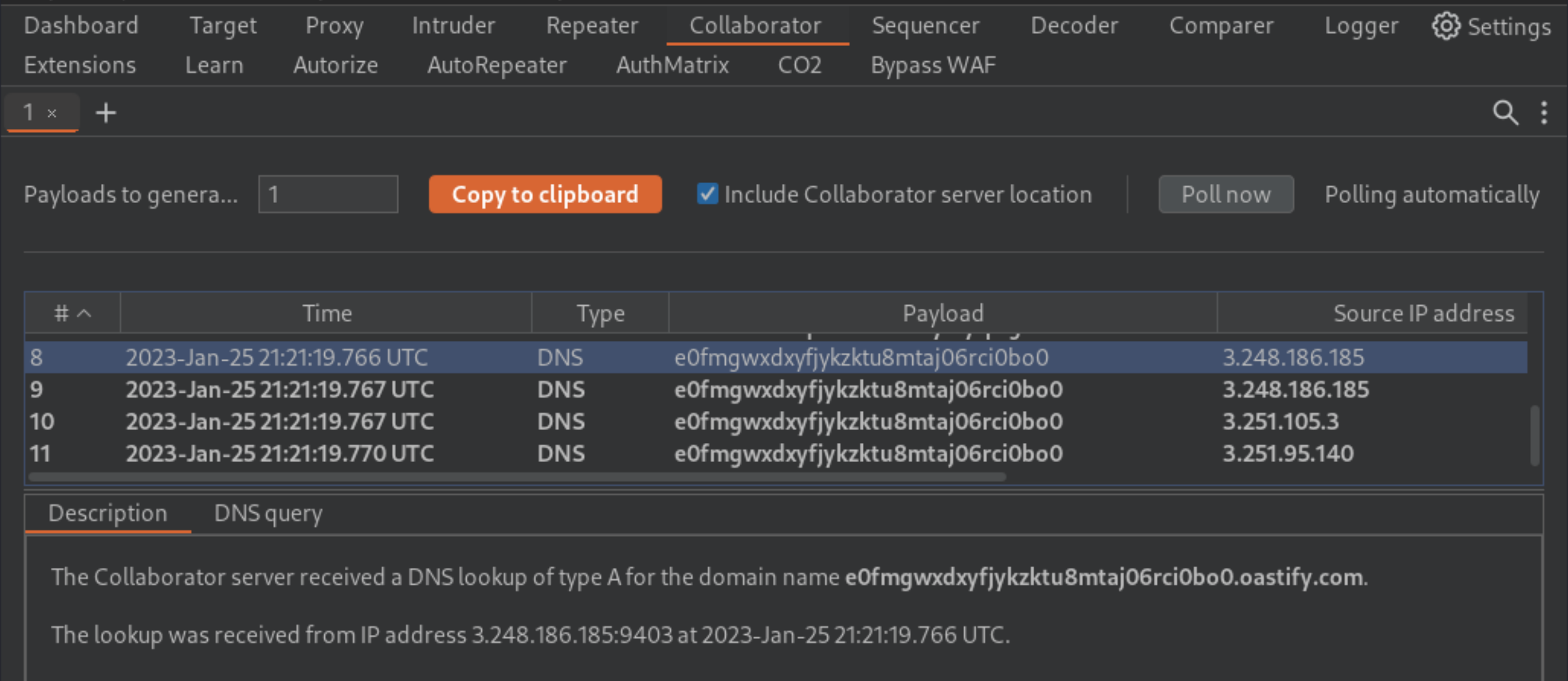Open the three-dot options menu

(x=1544, y=113)
